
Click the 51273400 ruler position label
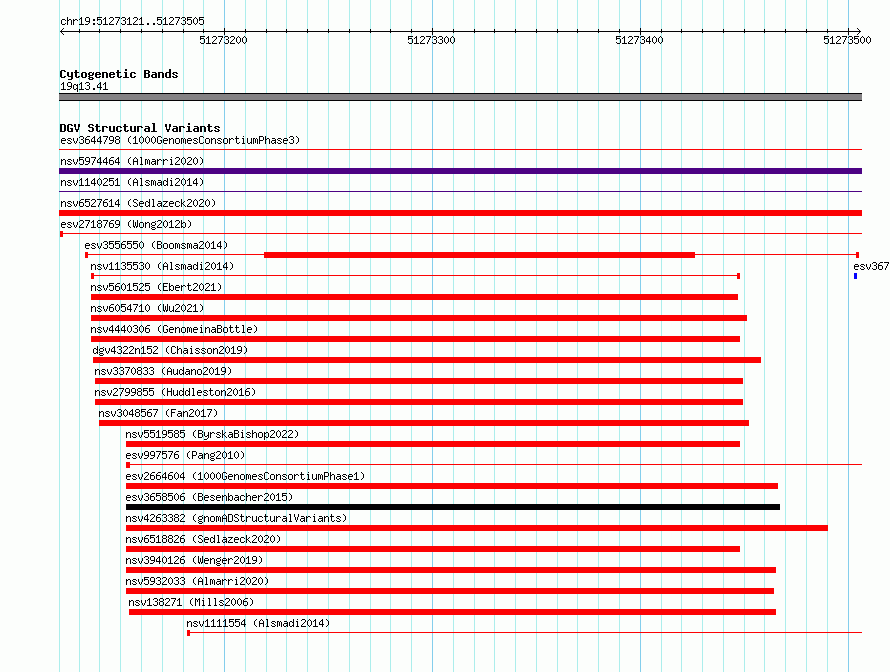coord(639,40)
